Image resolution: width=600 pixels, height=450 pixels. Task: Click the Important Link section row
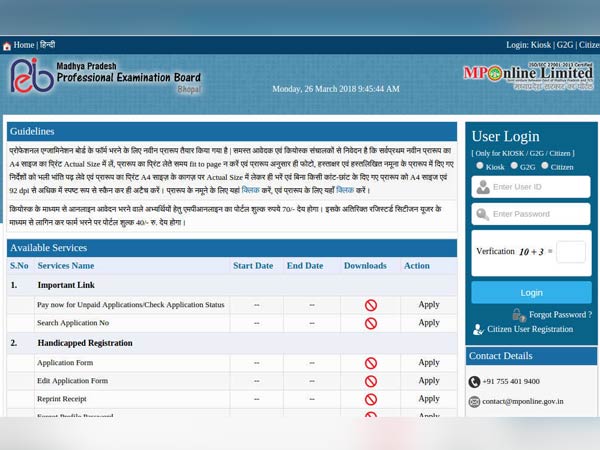click(232, 285)
